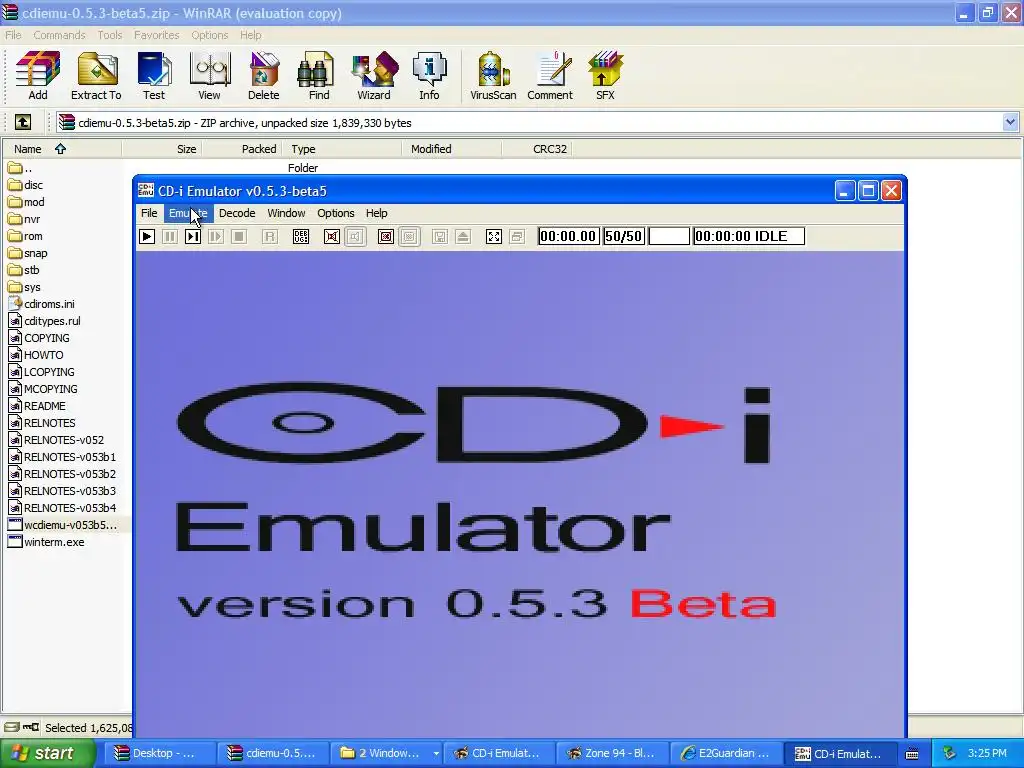This screenshot has height=768, width=1024.
Task: Toggle the red video-disable icon
Action: coord(386,236)
